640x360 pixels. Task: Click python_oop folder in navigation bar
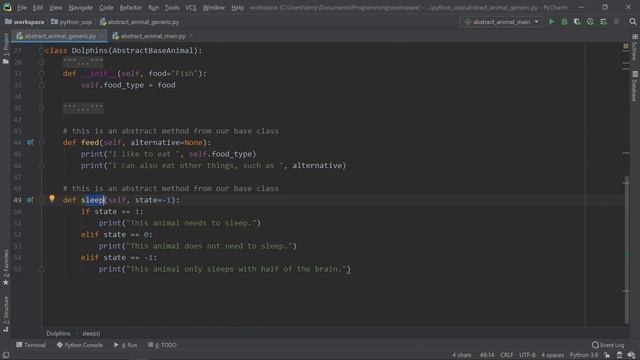point(72,22)
